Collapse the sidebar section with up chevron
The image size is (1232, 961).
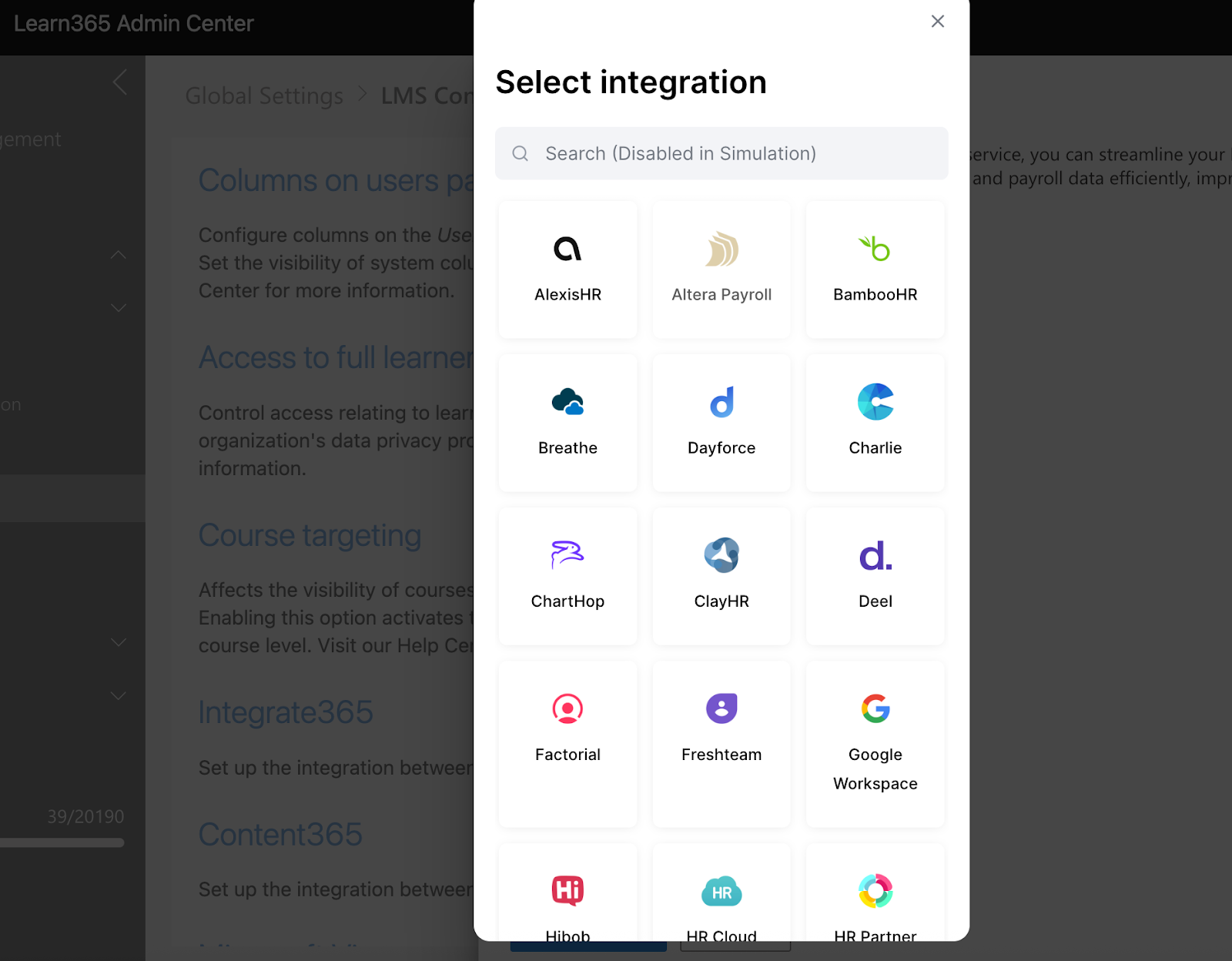(x=118, y=254)
